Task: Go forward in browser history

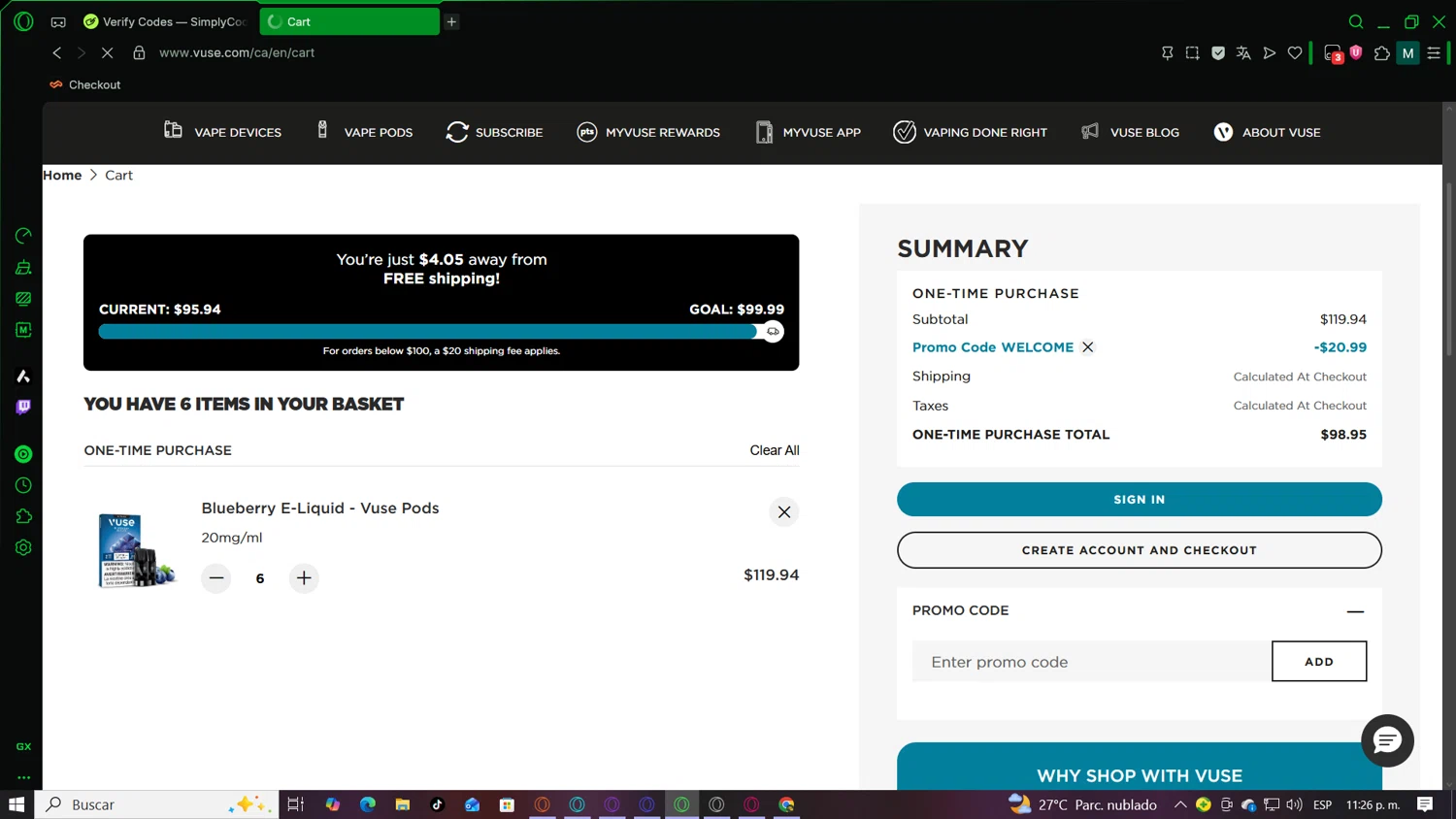Action: (82, 52)
